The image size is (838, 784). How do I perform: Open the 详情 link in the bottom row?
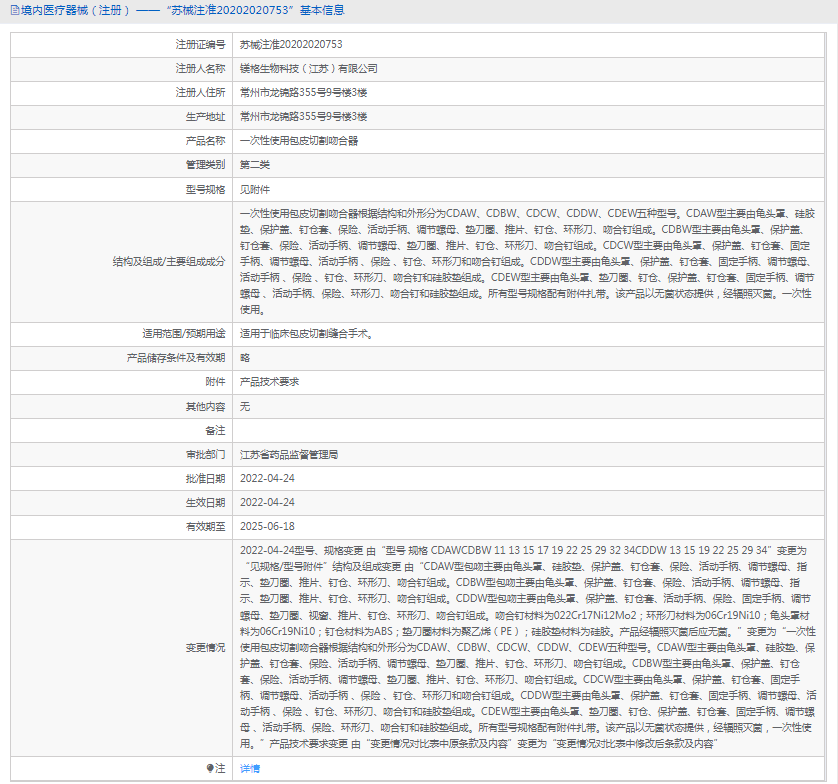click(x=250, y=769)
